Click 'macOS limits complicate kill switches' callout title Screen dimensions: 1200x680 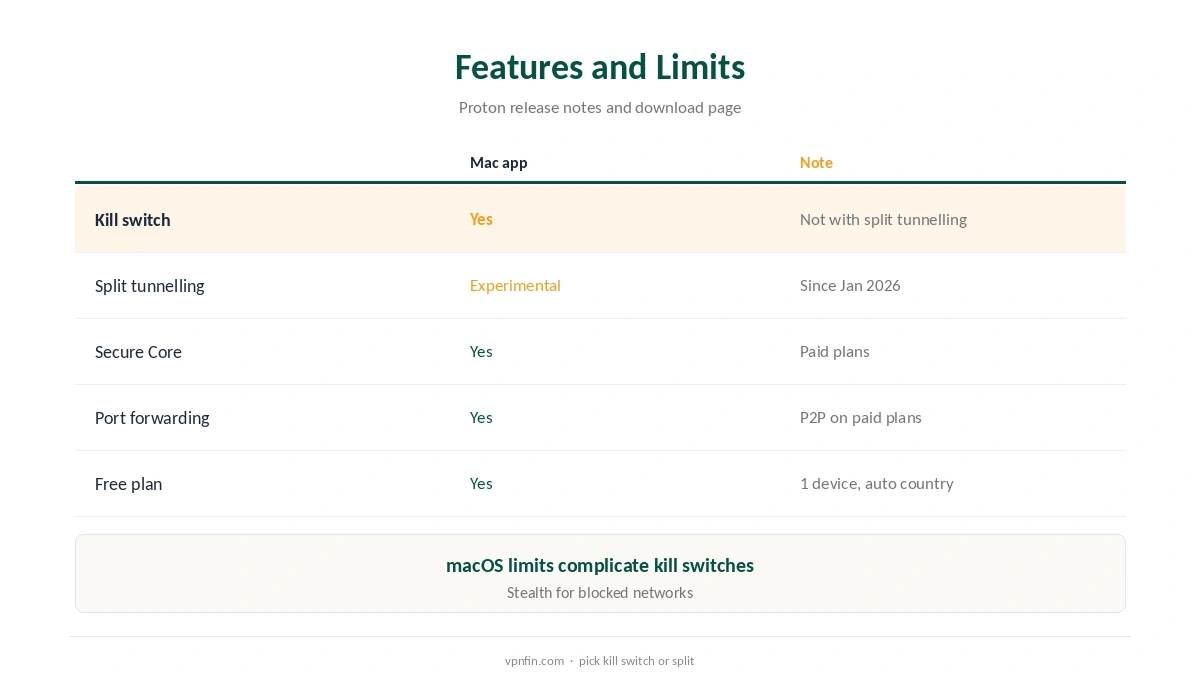pyautogui.click(x=600, y=565)
